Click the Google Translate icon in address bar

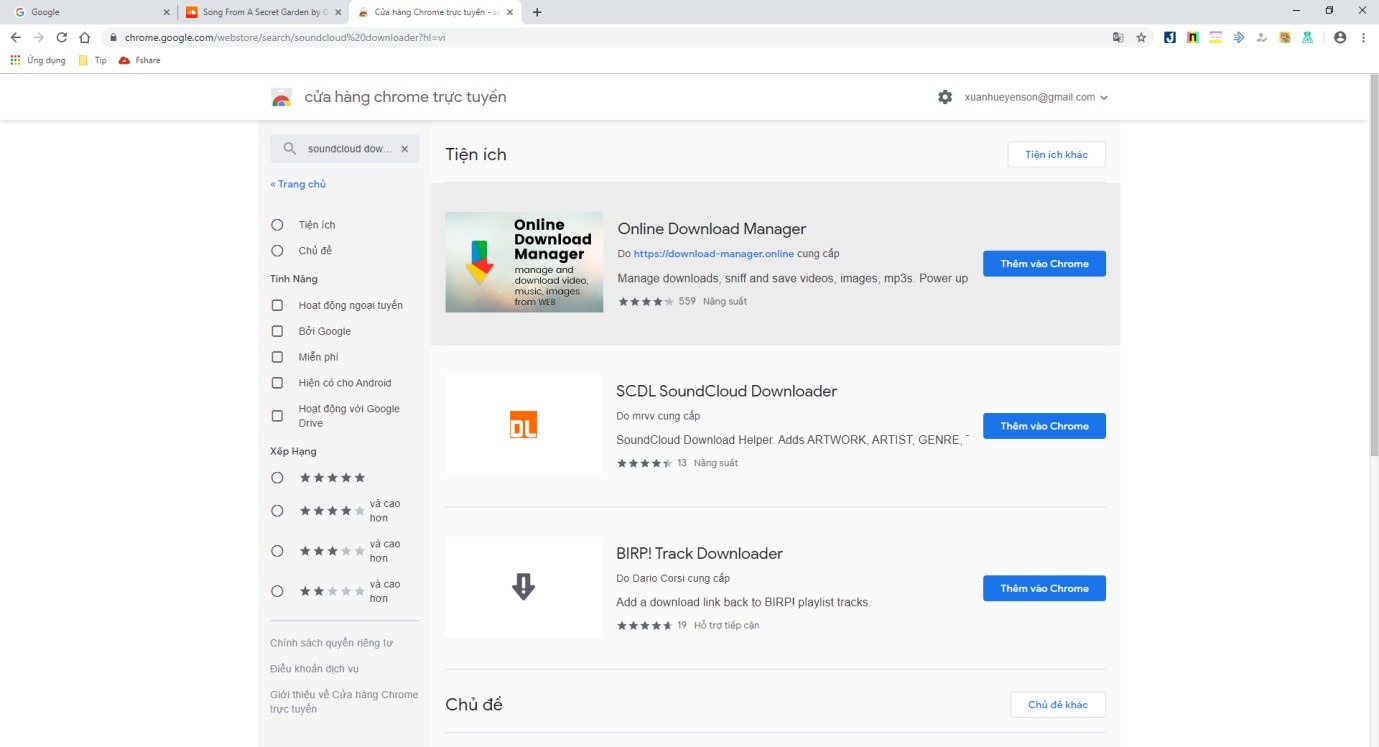pyautogui.click(x=1118, y=37)
